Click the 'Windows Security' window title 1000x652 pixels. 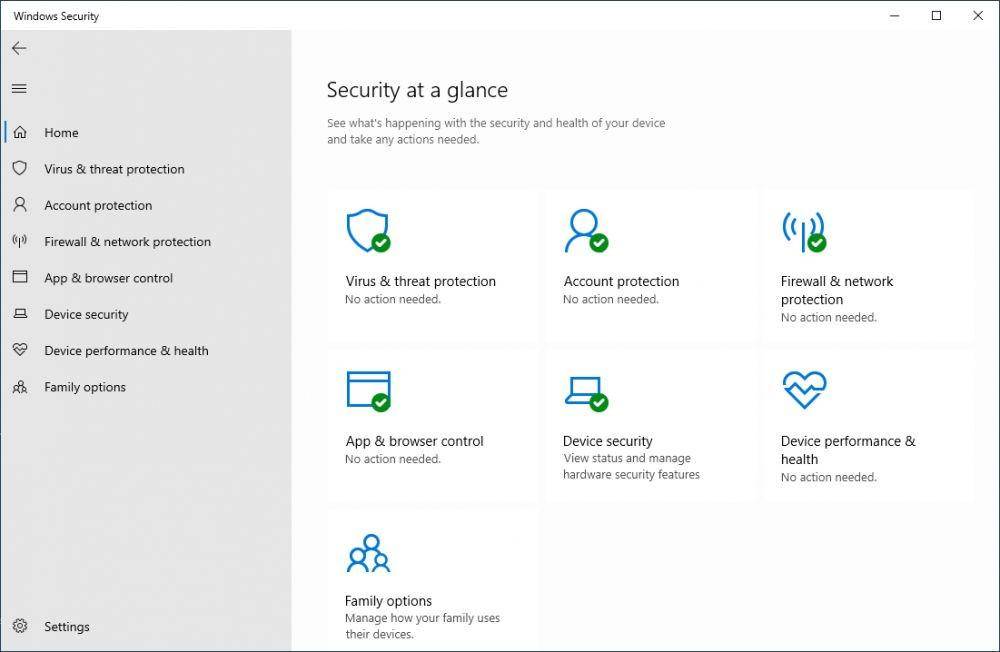point(56,16)
